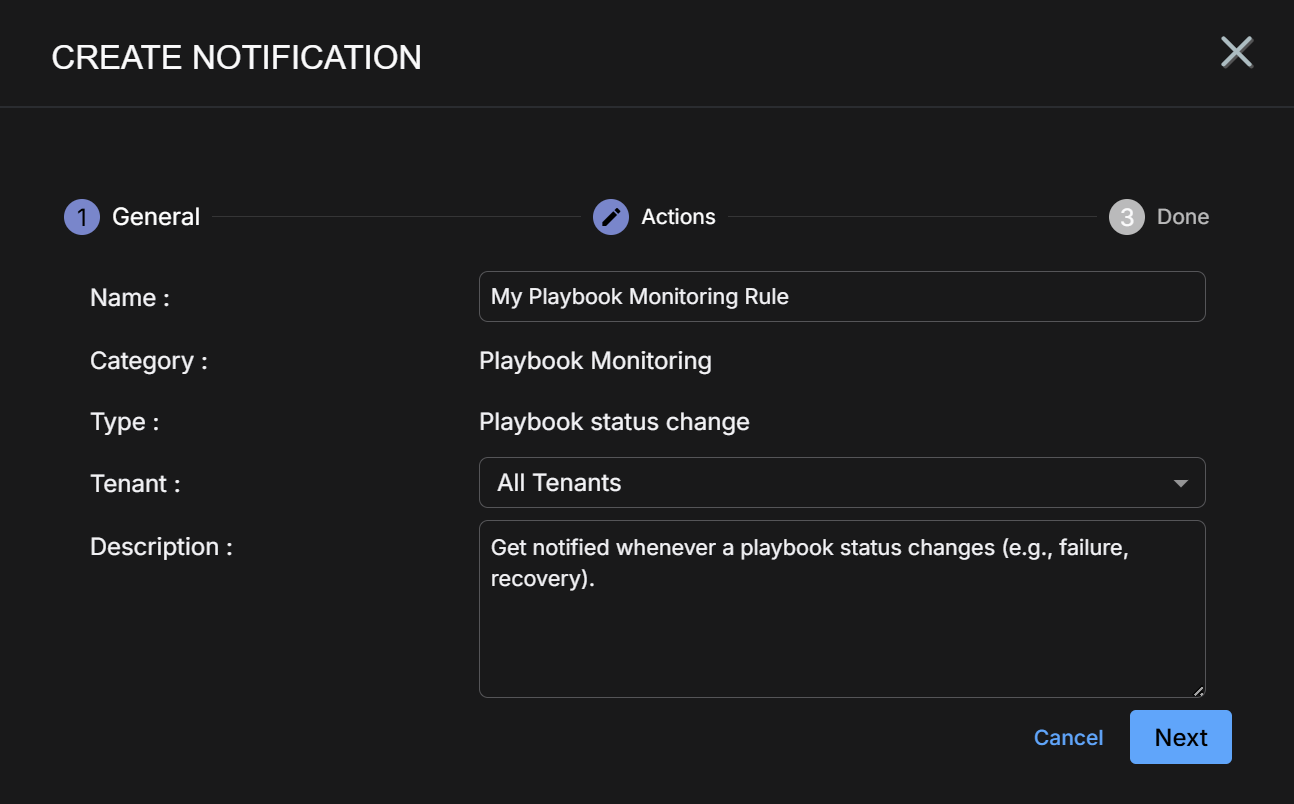1294x804 pixels.
Task: Click the Tenant field label
Action: click(x=135, y=484)
